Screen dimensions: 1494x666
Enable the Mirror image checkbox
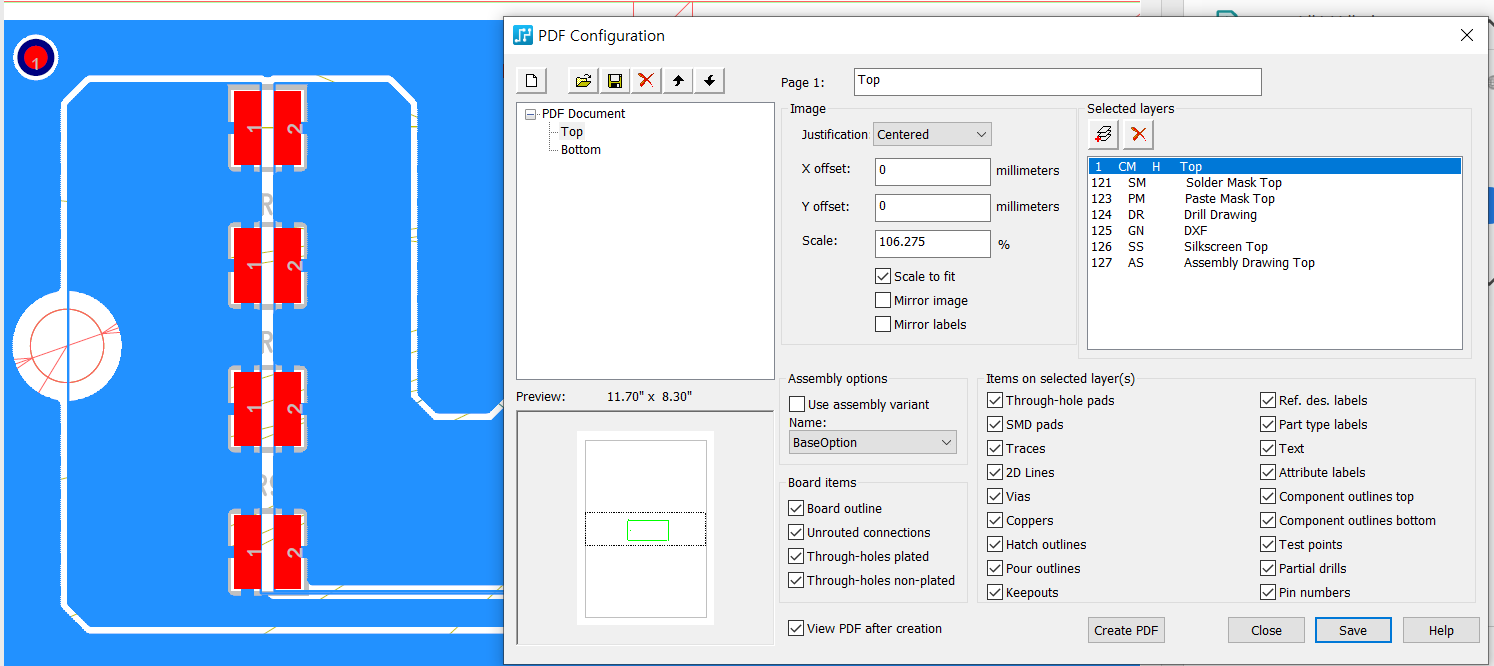[883, 301]
